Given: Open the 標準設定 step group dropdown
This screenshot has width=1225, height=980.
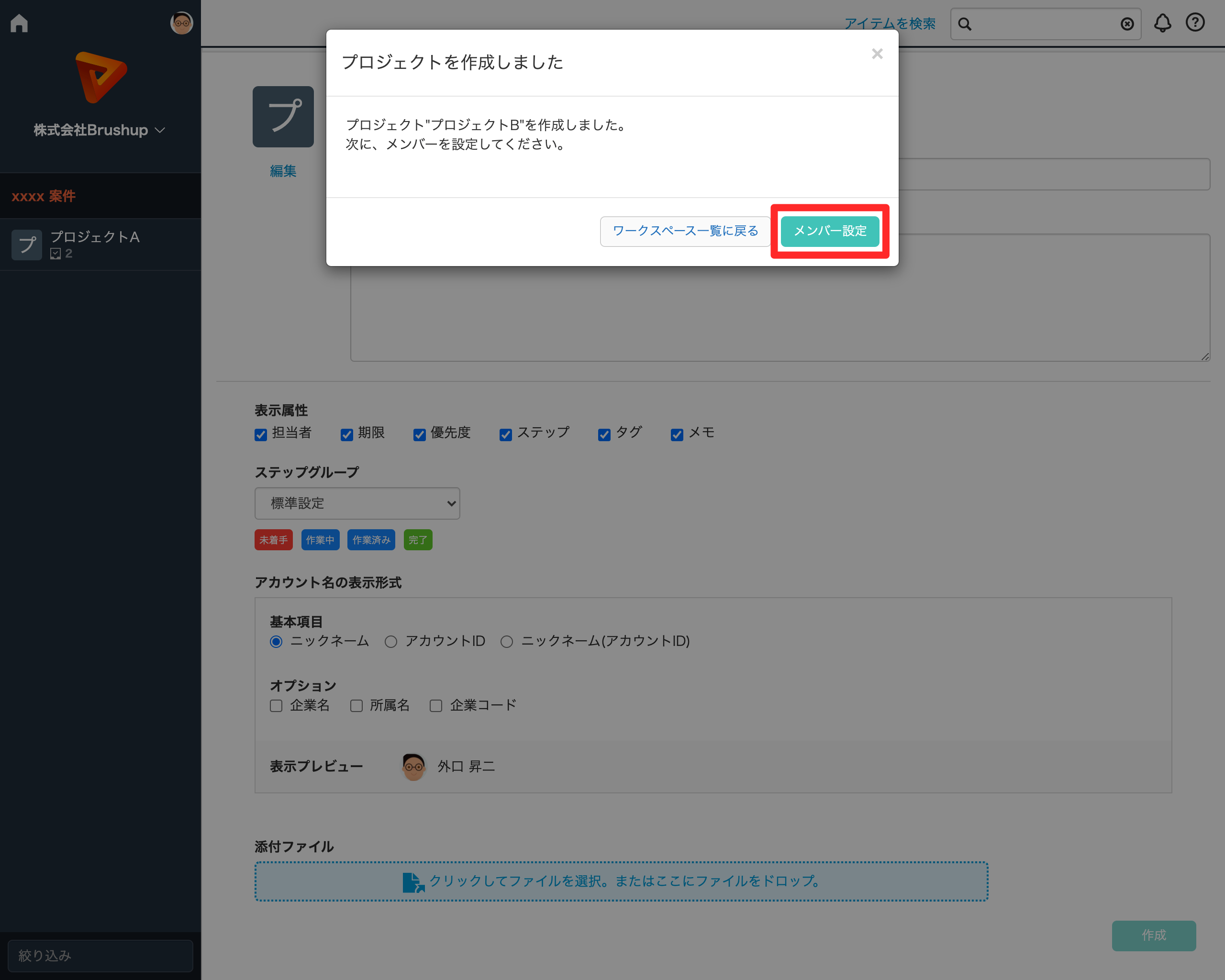Looking at the screenshot, I should [357, 503].
